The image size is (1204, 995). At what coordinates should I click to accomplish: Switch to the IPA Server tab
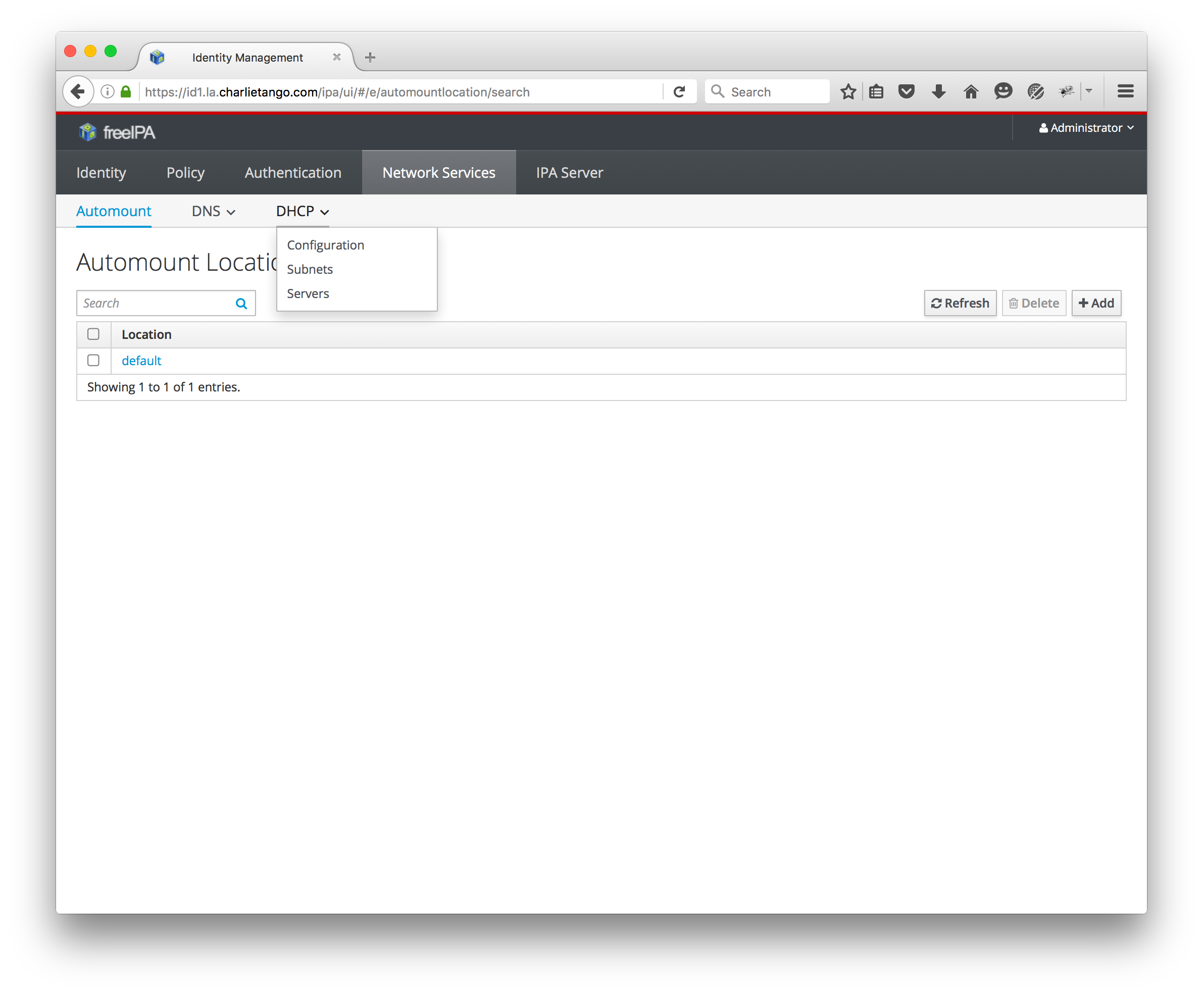569,173
